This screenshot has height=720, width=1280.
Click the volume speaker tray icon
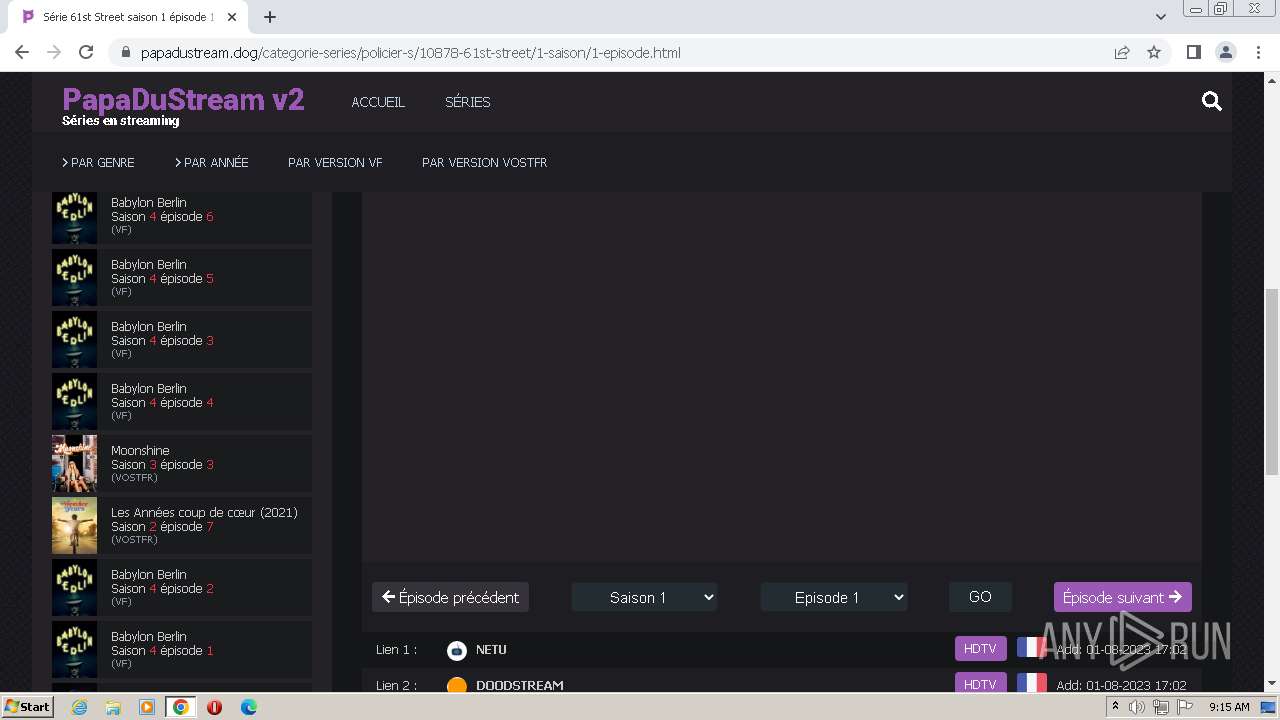pos(1137,707)
